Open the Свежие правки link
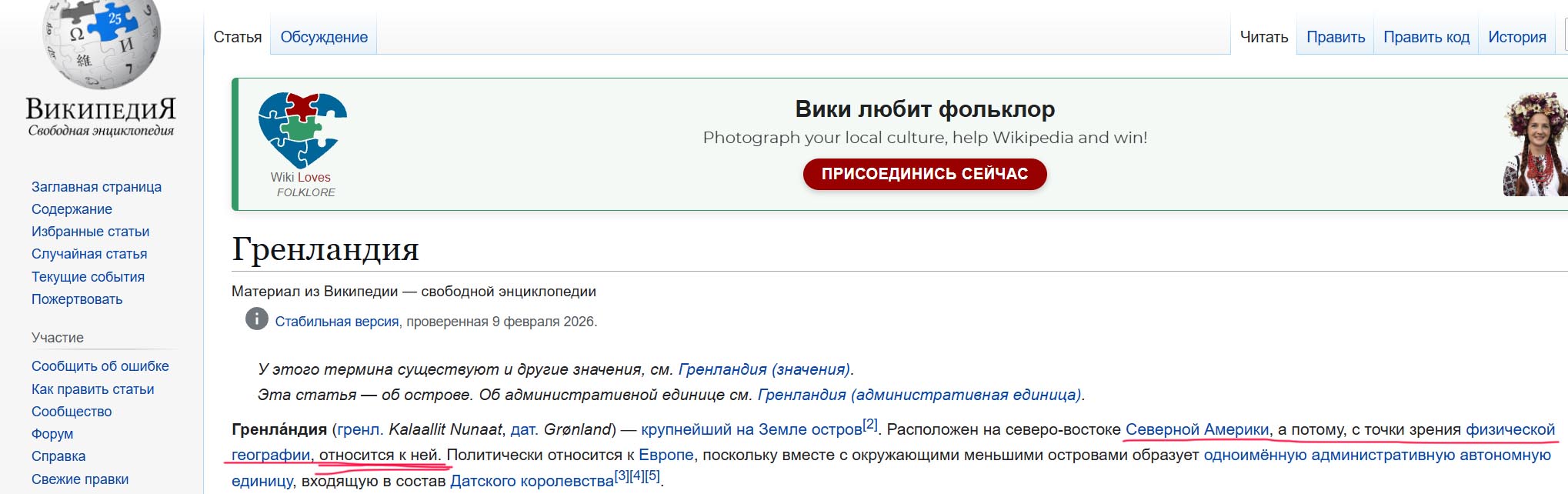The height and width of the screenshot is (494, 1568). click(80, 479)
